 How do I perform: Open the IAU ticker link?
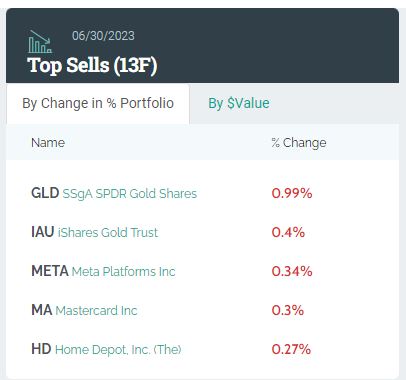tap(43, 232)
